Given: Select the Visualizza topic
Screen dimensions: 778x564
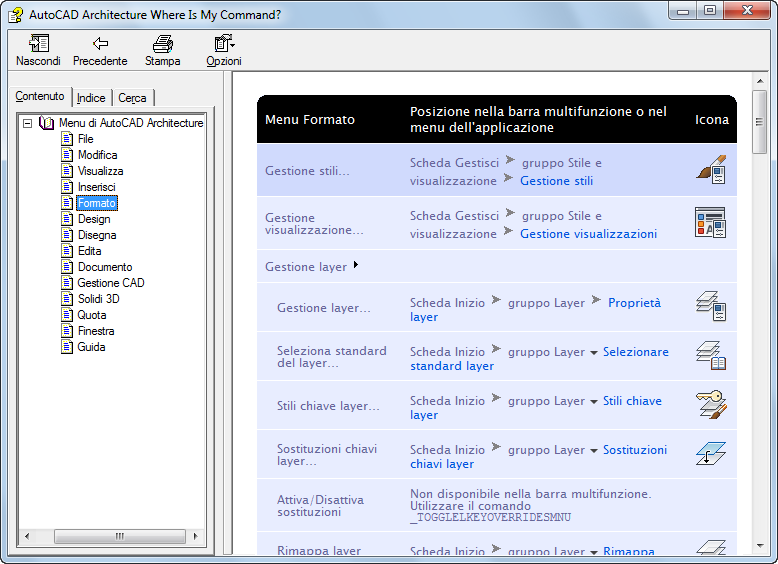Looking at the screenshot, I should click(x=101, y=171).
